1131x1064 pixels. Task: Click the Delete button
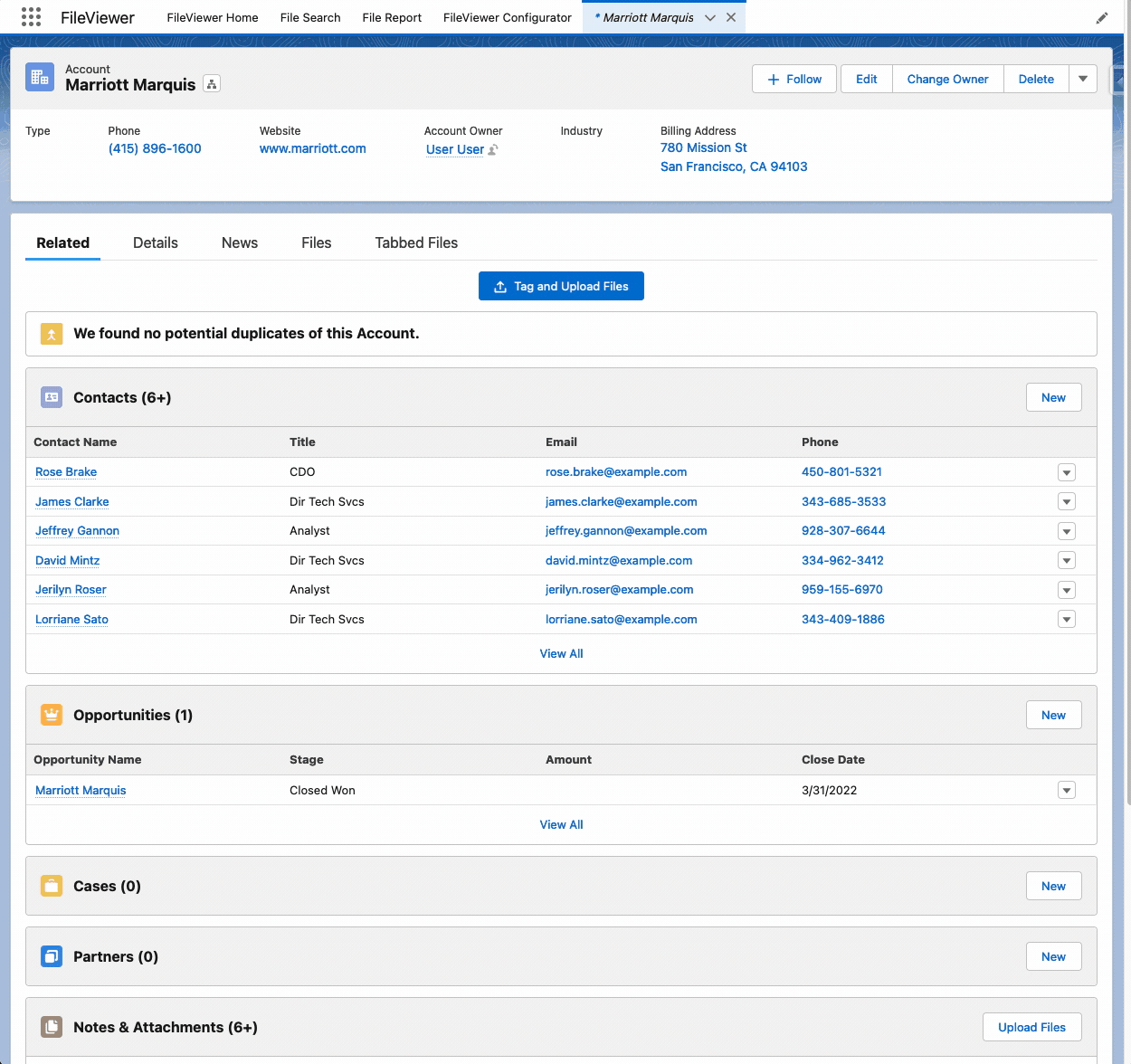(x=1036, y=79)
